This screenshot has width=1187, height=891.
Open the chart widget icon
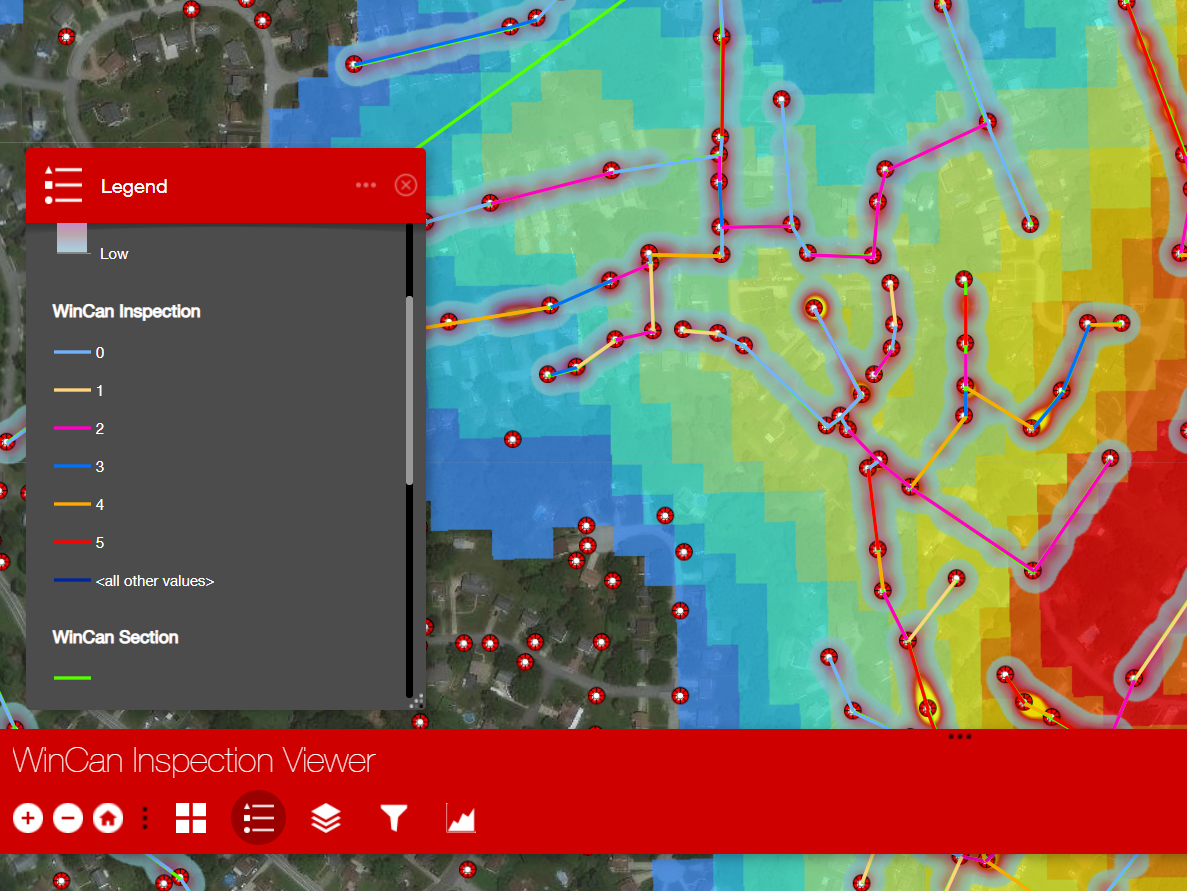pos(461,818)
